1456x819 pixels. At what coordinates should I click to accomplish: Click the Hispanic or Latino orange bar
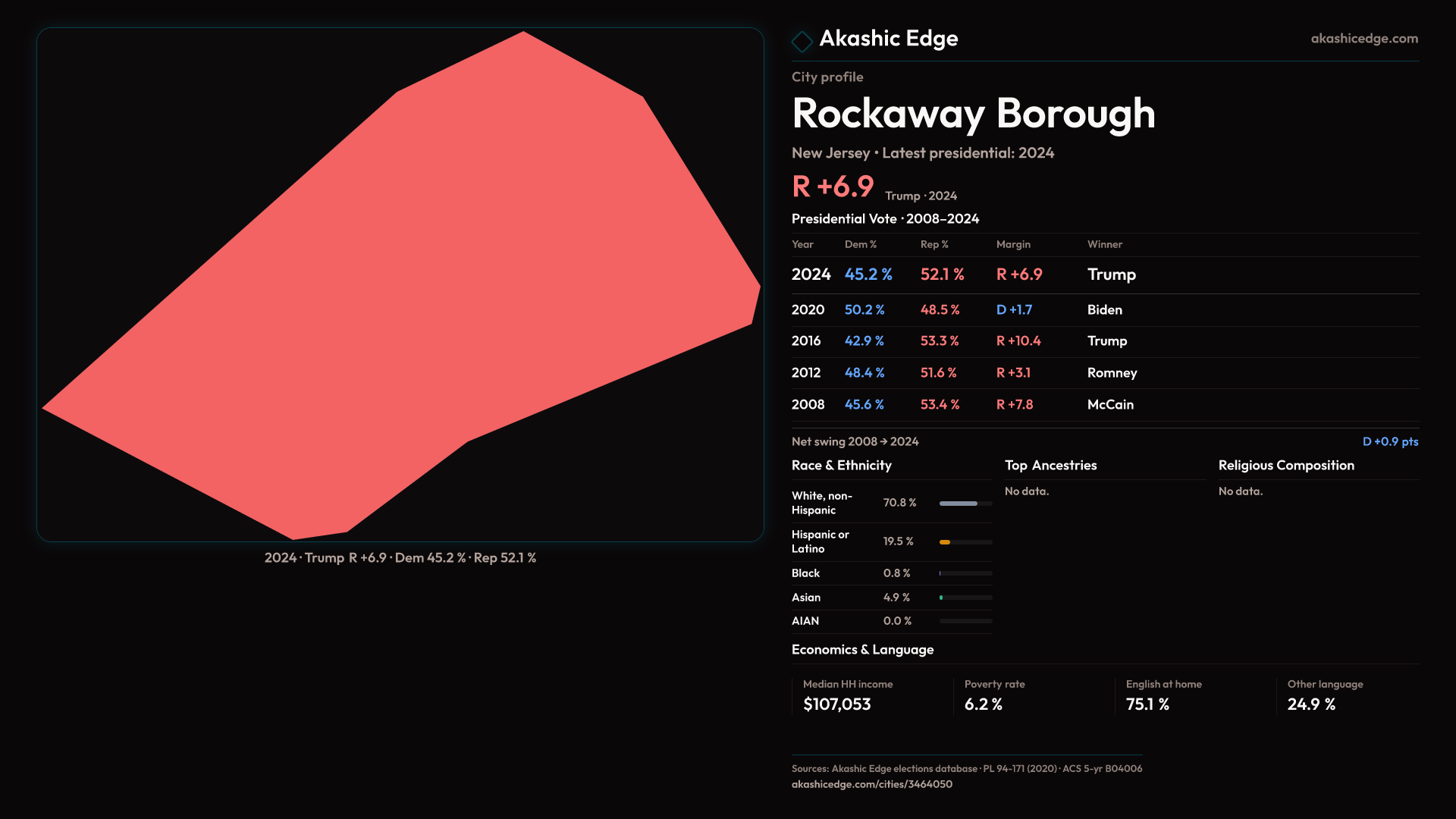tap(945, 542)
